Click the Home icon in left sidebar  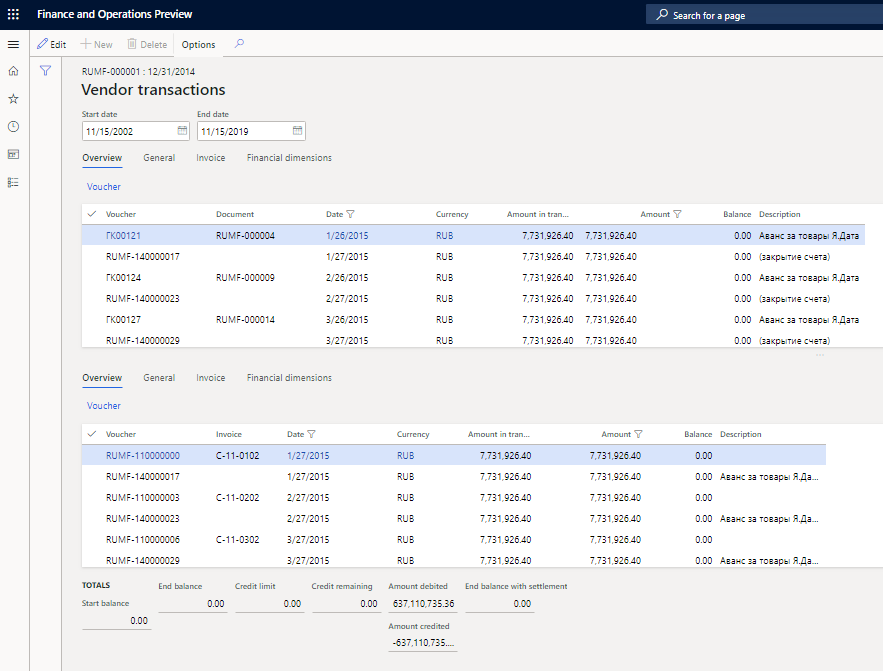click(13, 71)
